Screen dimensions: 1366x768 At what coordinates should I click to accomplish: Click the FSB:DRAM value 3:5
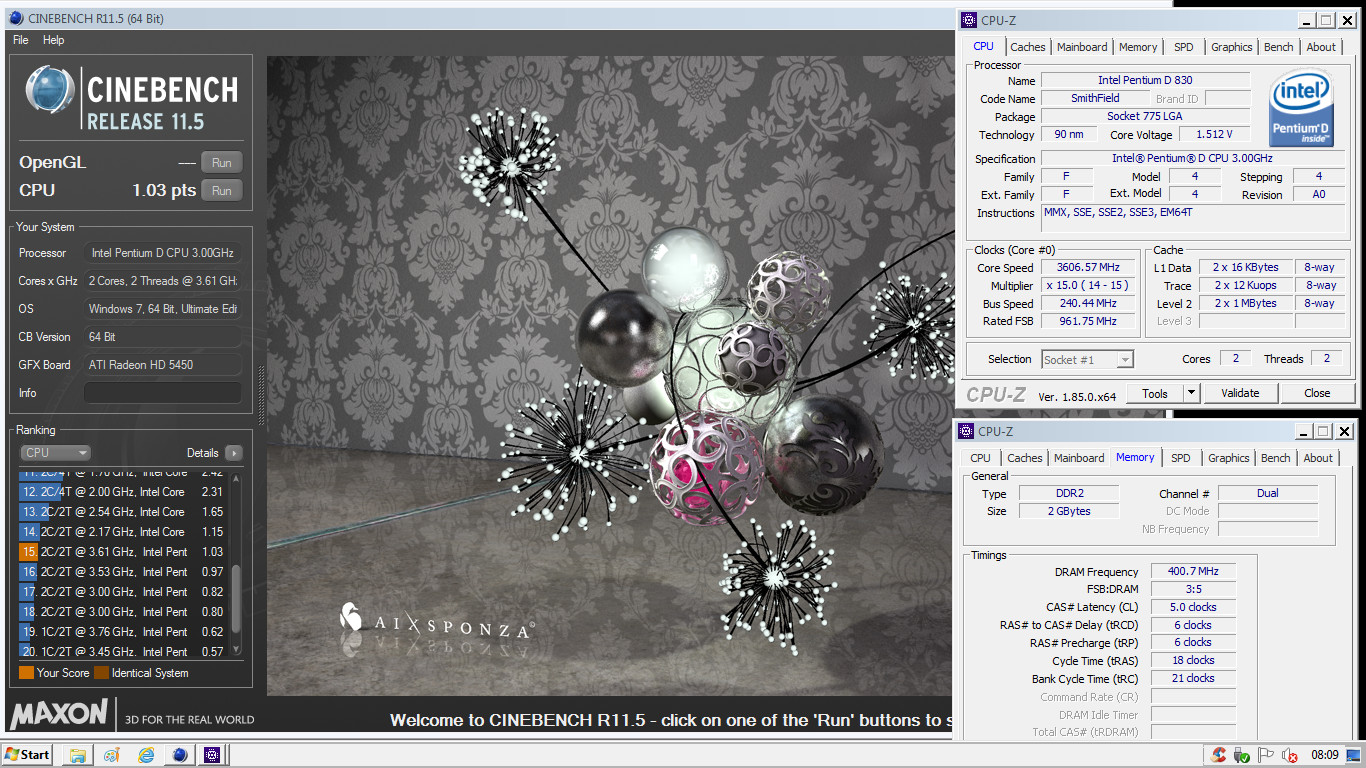coord(1192,589)
